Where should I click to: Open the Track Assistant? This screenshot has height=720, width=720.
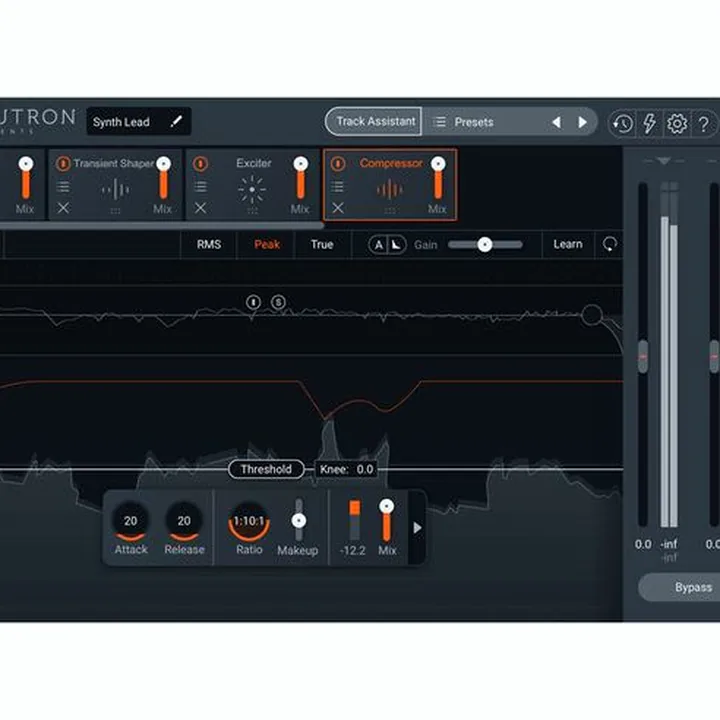pos(374,121)
